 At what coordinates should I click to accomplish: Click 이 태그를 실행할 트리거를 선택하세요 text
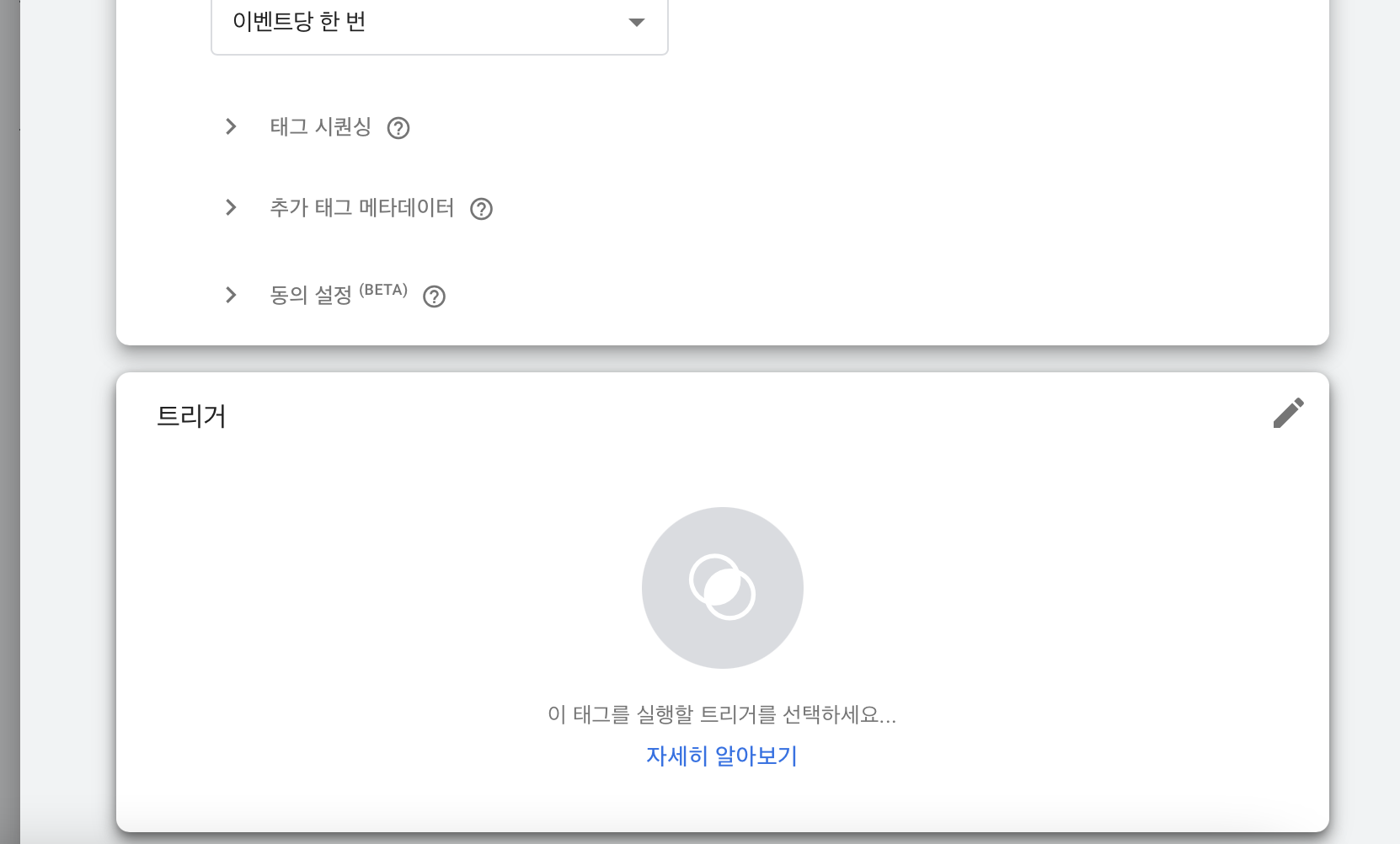722,715
